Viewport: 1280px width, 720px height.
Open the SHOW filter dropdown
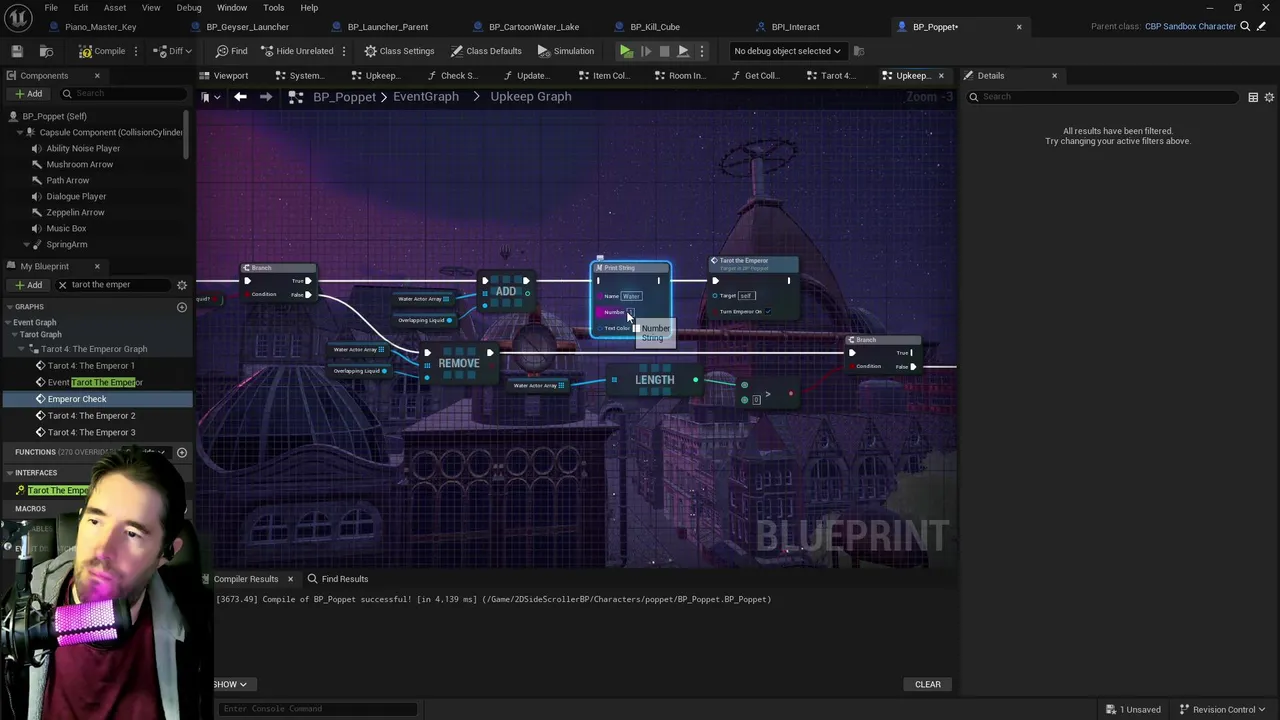[230, 684]
